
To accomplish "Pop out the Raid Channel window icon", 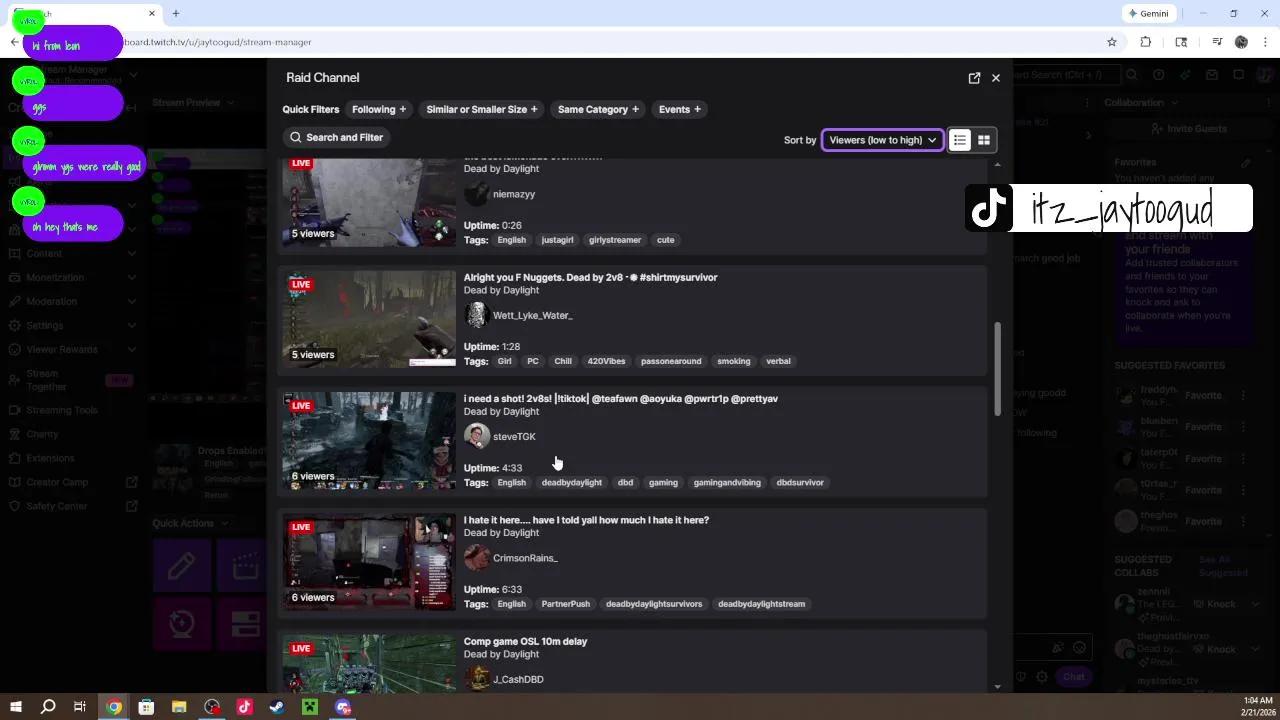I will (974, 78).
